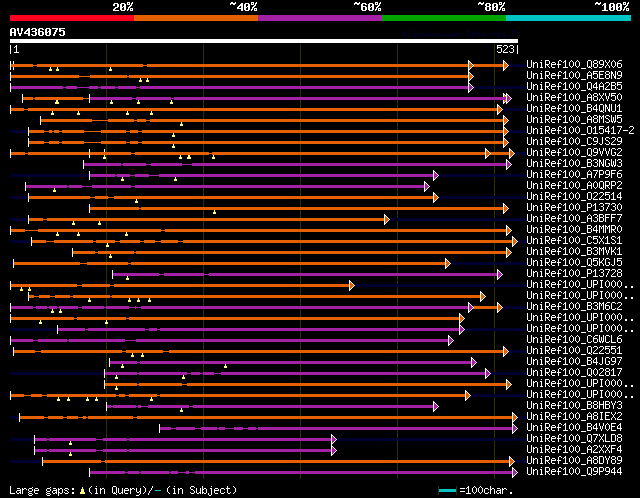Open the UniRef100_O15417-2 label
The height and width of the screenshot is (498, 640).
(580, 131)
